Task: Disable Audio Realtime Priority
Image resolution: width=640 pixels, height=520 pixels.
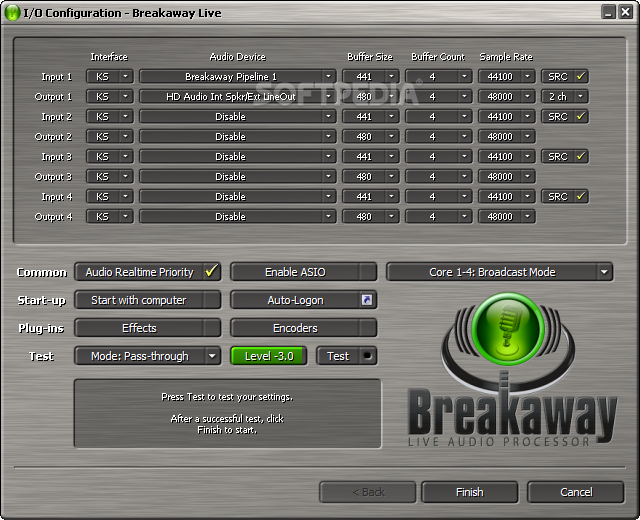Action: point(148,272)
